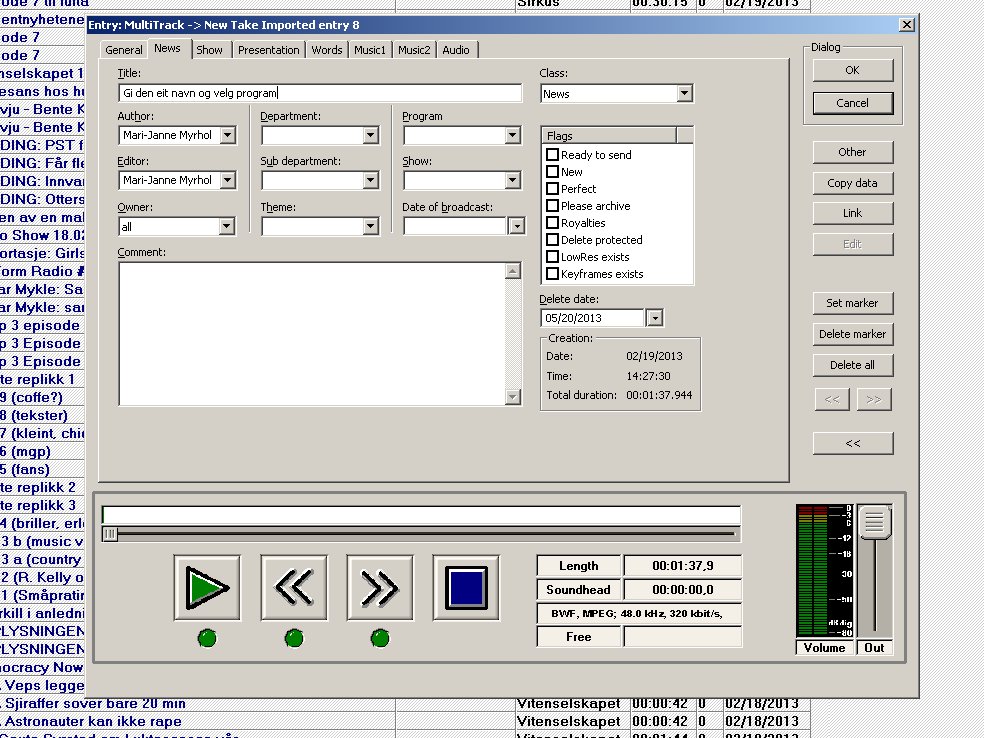
Task: Click inside the Comment text area
Action: 313,334
